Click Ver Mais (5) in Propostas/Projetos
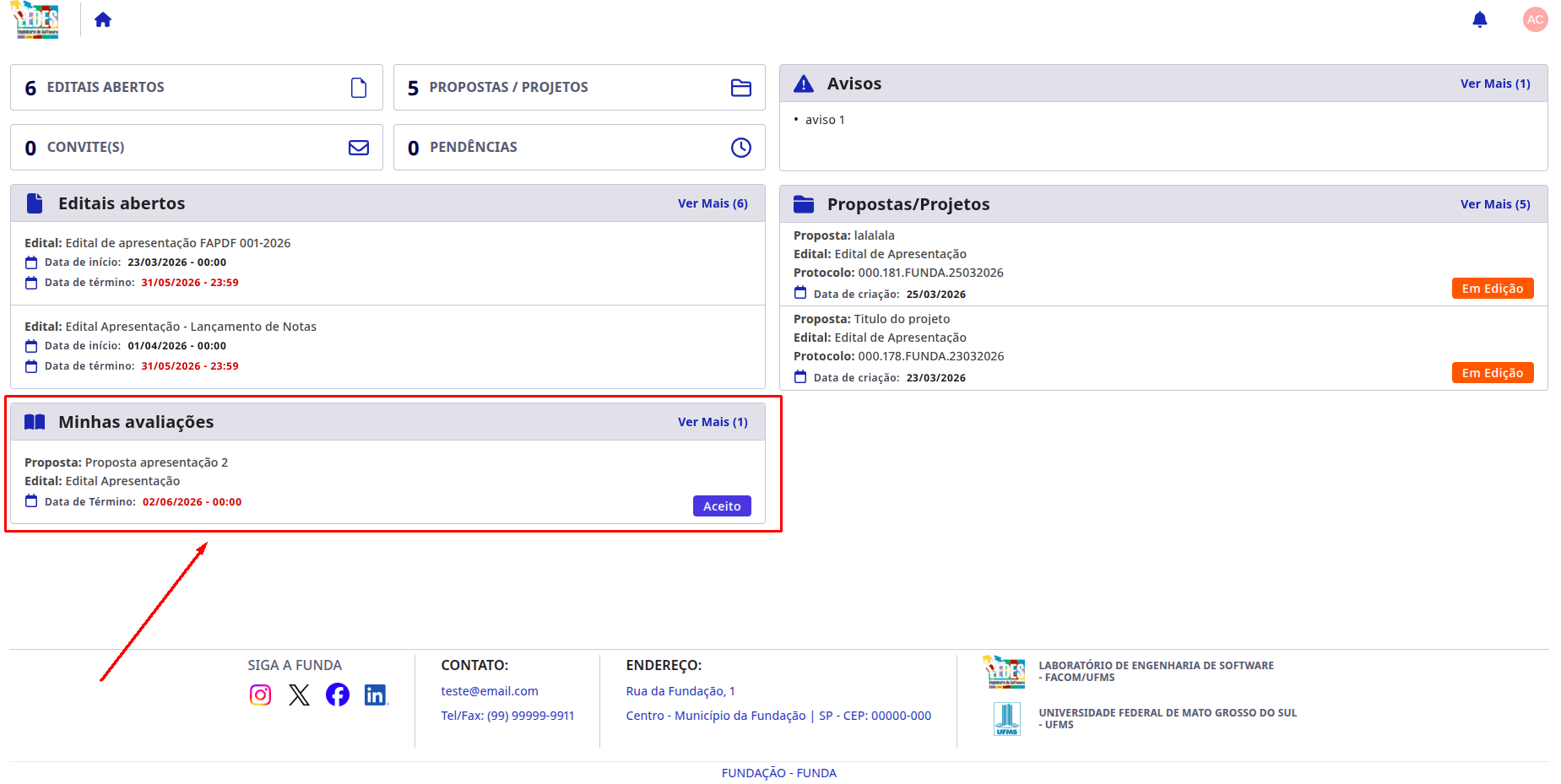1561x784 pixels. pos(1495,204)
